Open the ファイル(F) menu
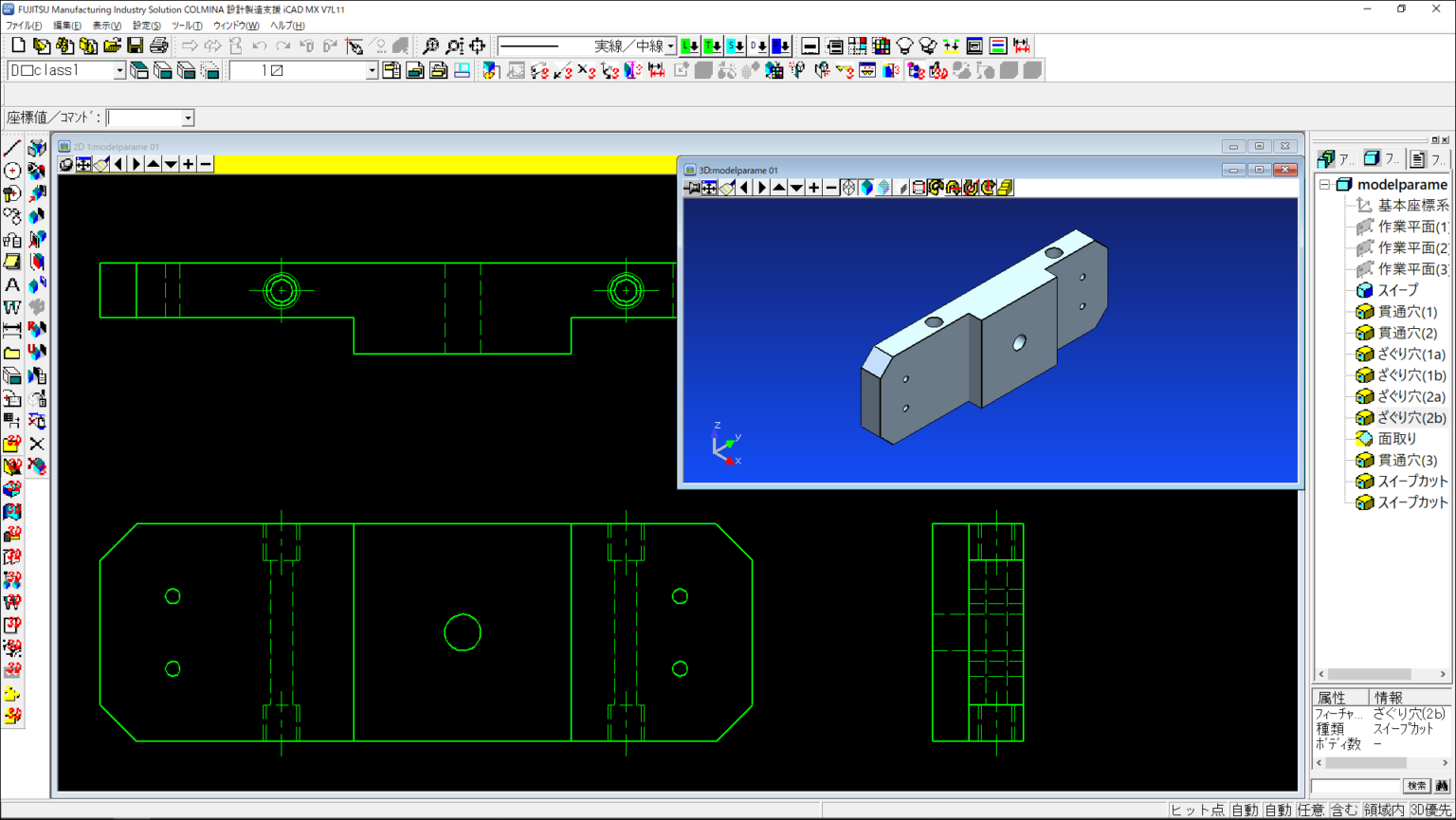This screenshot has width=1456, height=820. [24, 26]
